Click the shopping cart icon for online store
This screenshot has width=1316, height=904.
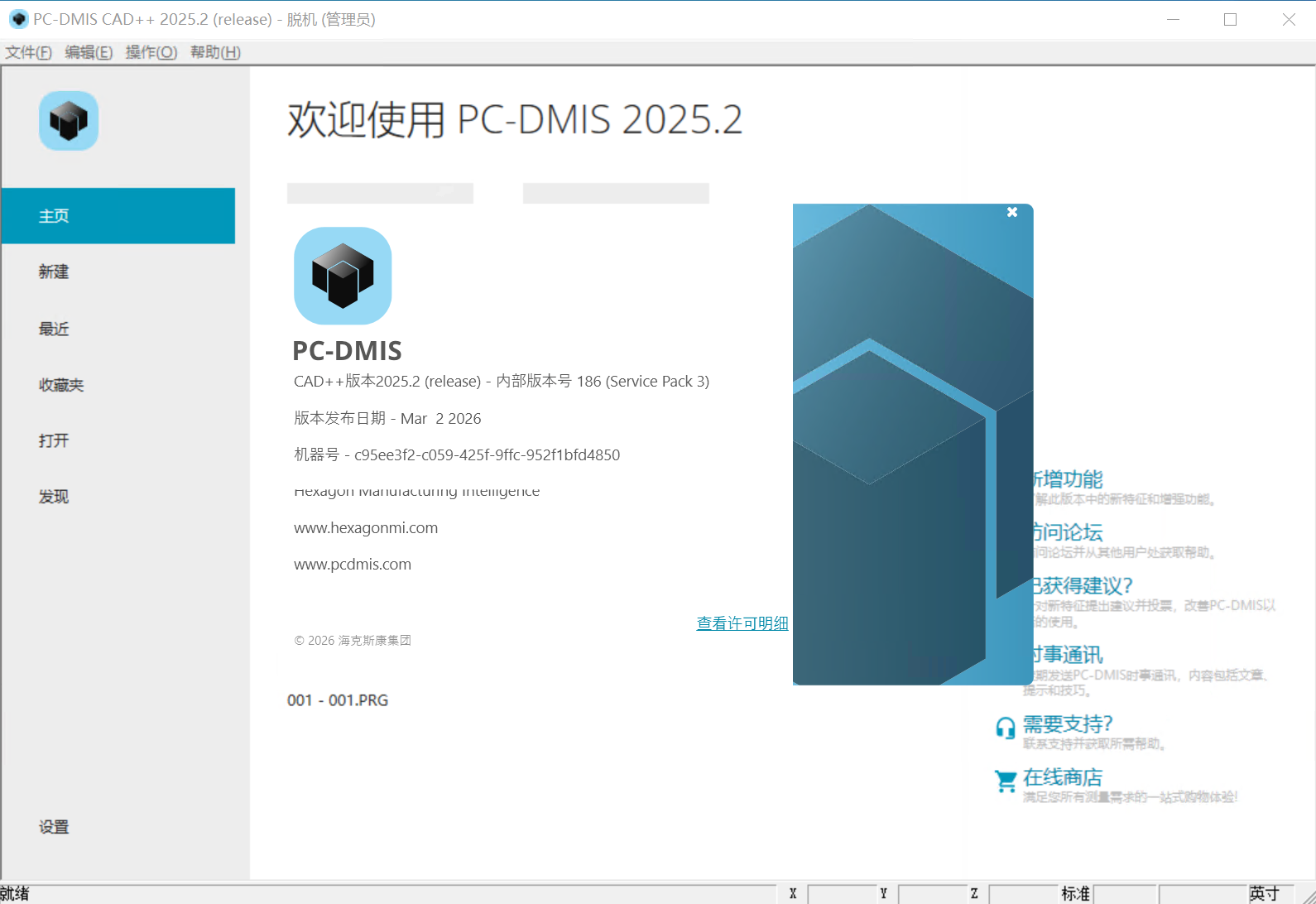(x=1006, y=781)
